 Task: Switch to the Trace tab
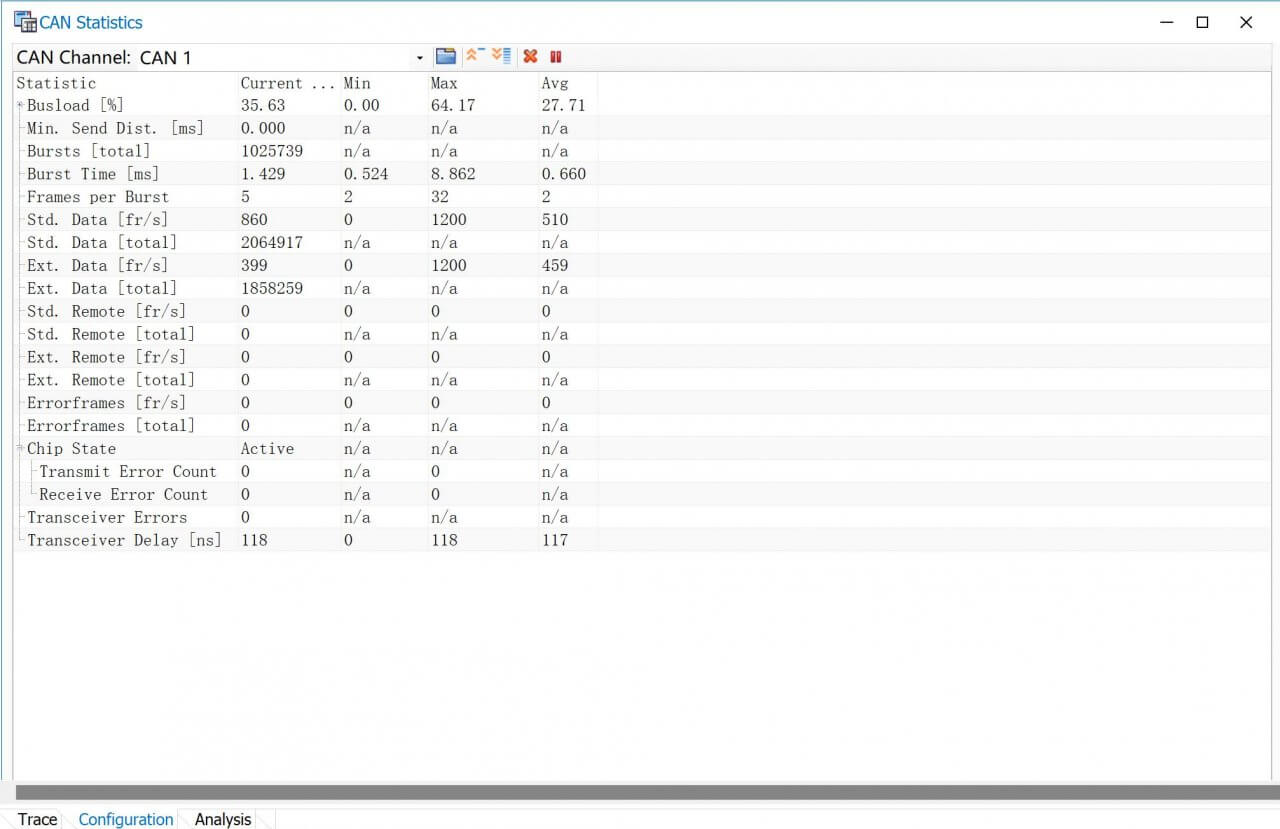[x=37, y=819]
